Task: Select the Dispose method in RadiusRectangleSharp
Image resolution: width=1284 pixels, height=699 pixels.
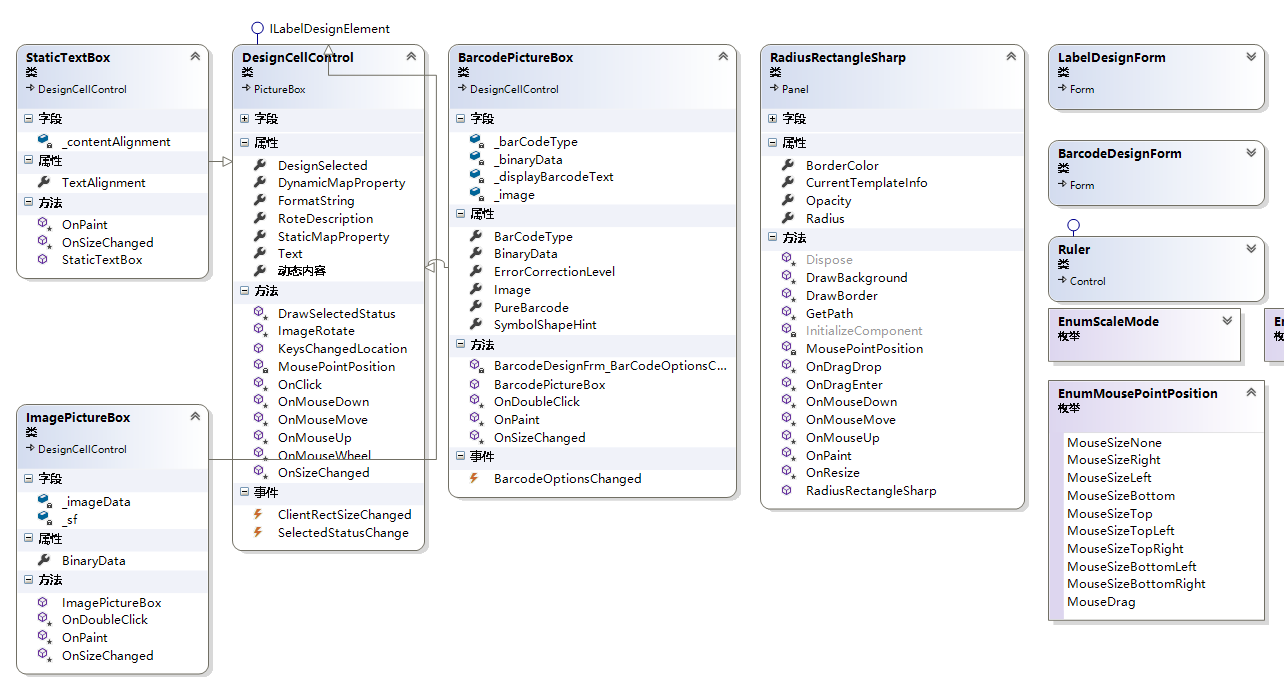Action: (x=829, y=260)
